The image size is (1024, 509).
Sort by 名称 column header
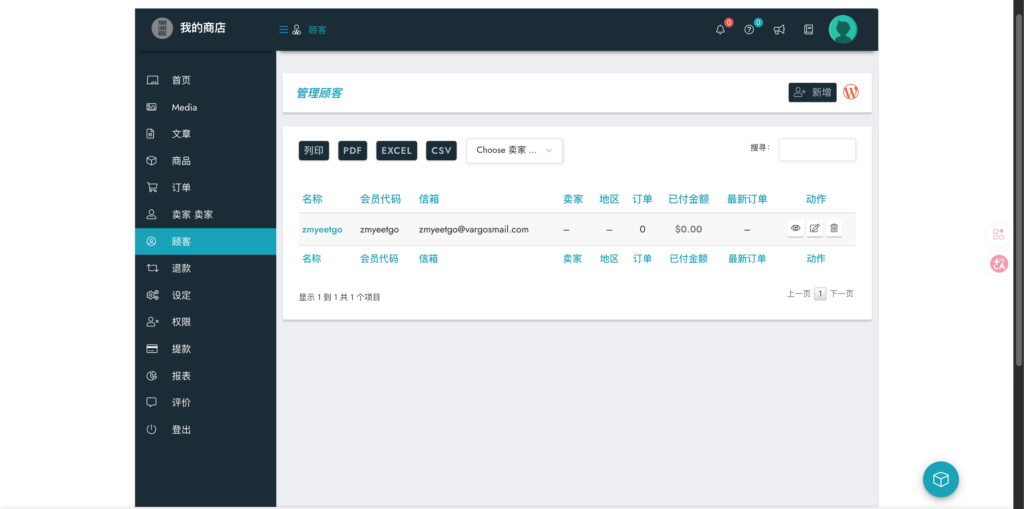click(312, 199)
